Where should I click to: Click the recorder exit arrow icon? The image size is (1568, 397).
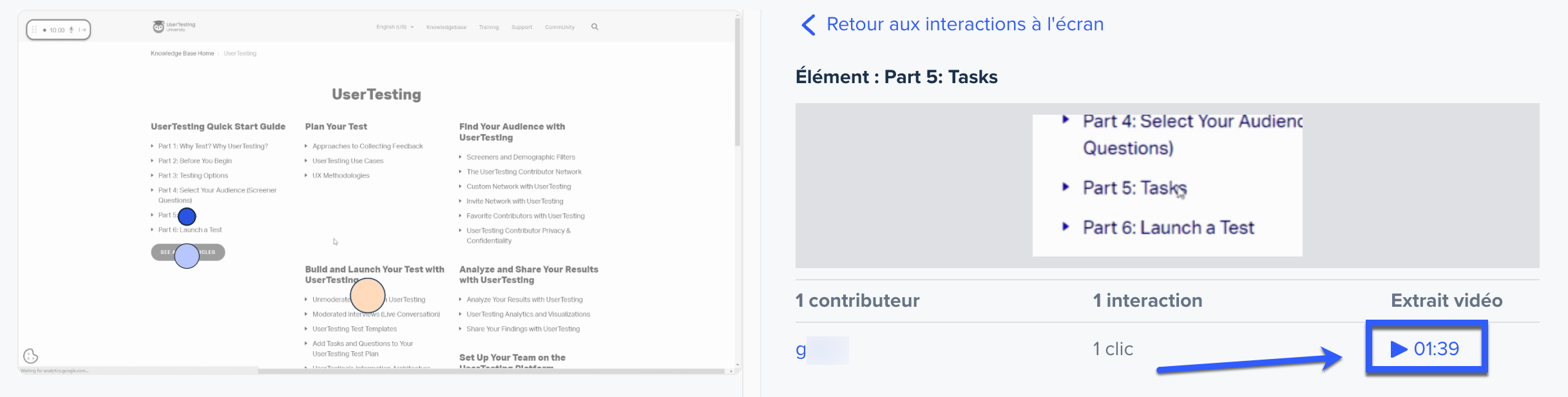pos(82,30)
